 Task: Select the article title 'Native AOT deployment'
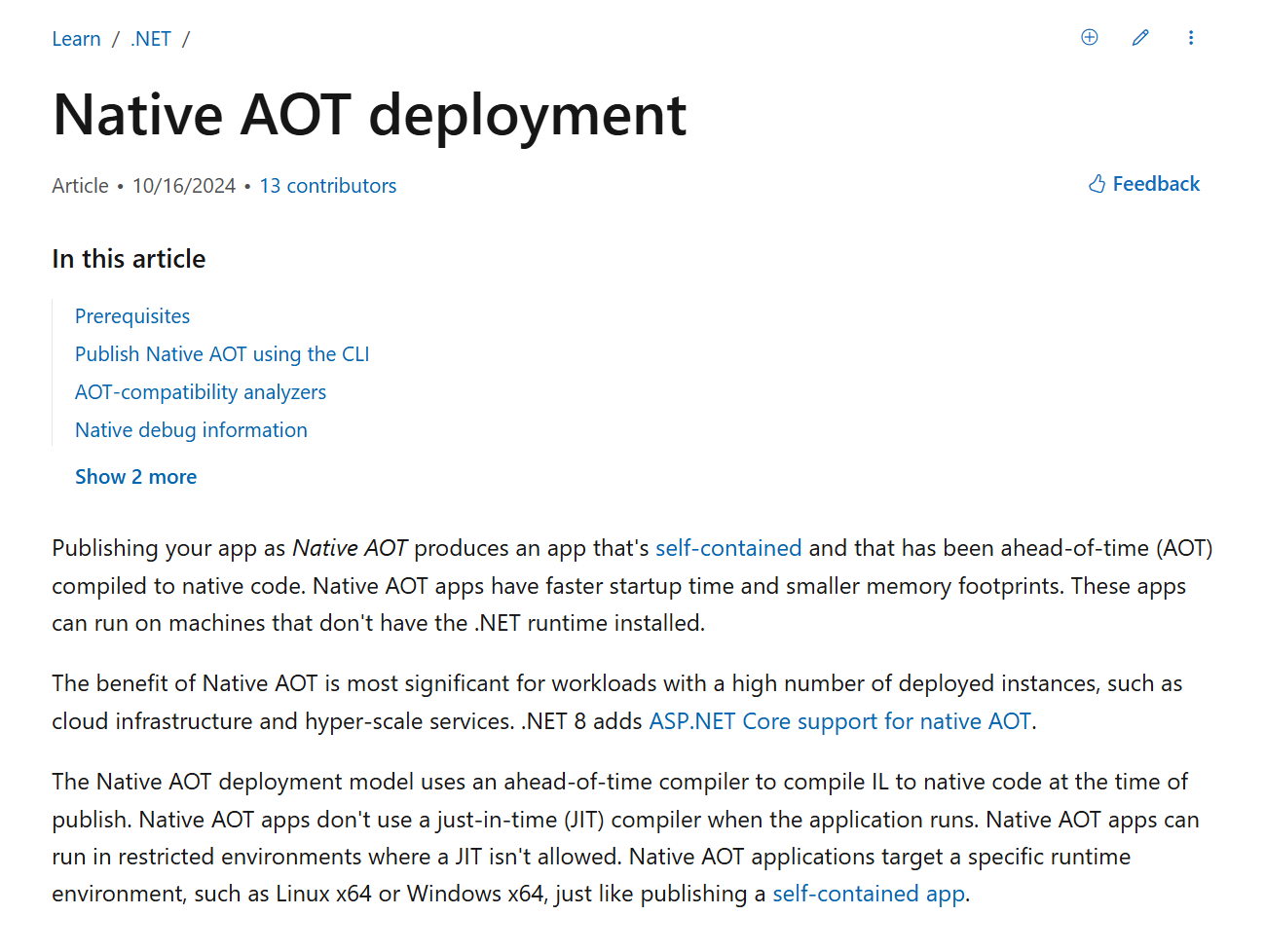[x=369, y=115]
